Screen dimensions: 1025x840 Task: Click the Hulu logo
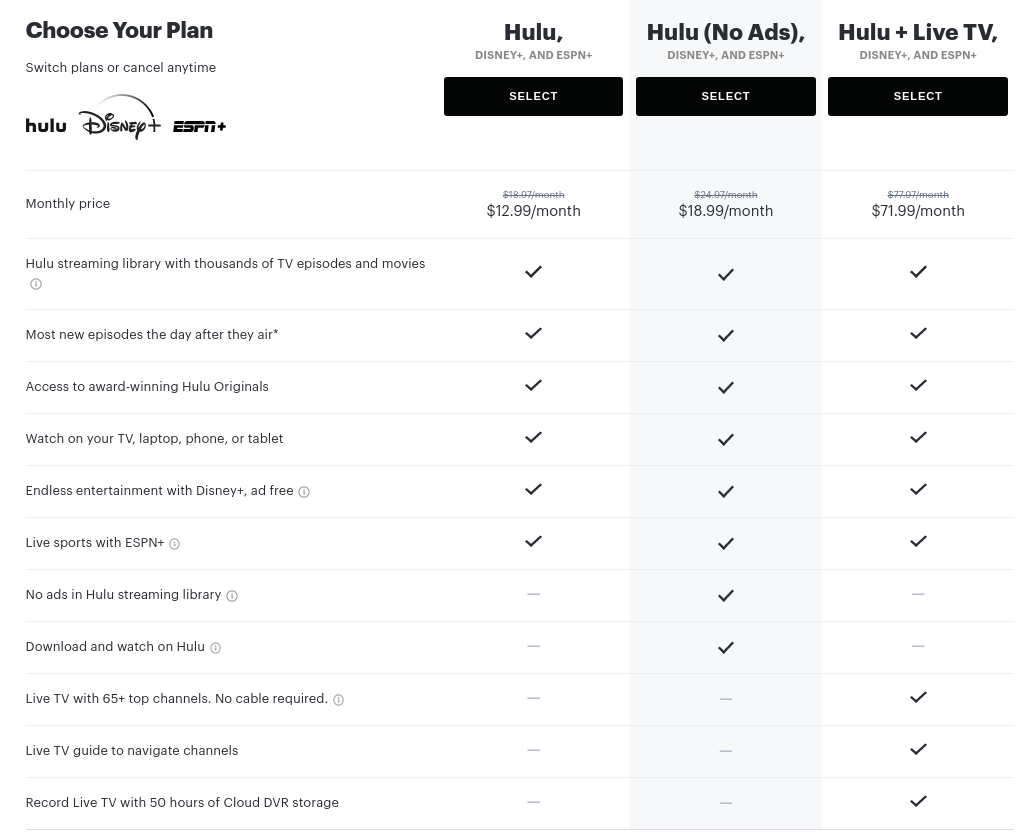click(46, 125)
